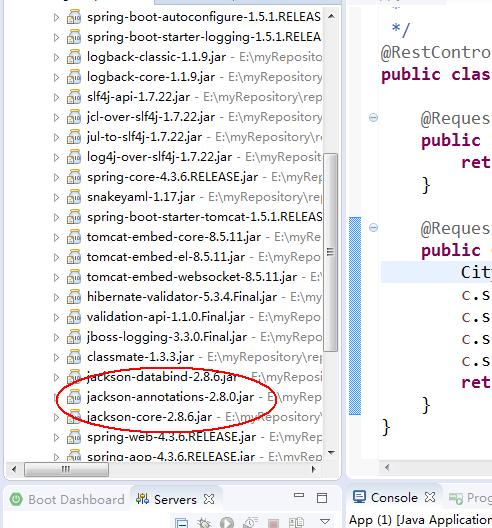Click the Servers tab icon

pyautogui.click(x=142, y=499)
